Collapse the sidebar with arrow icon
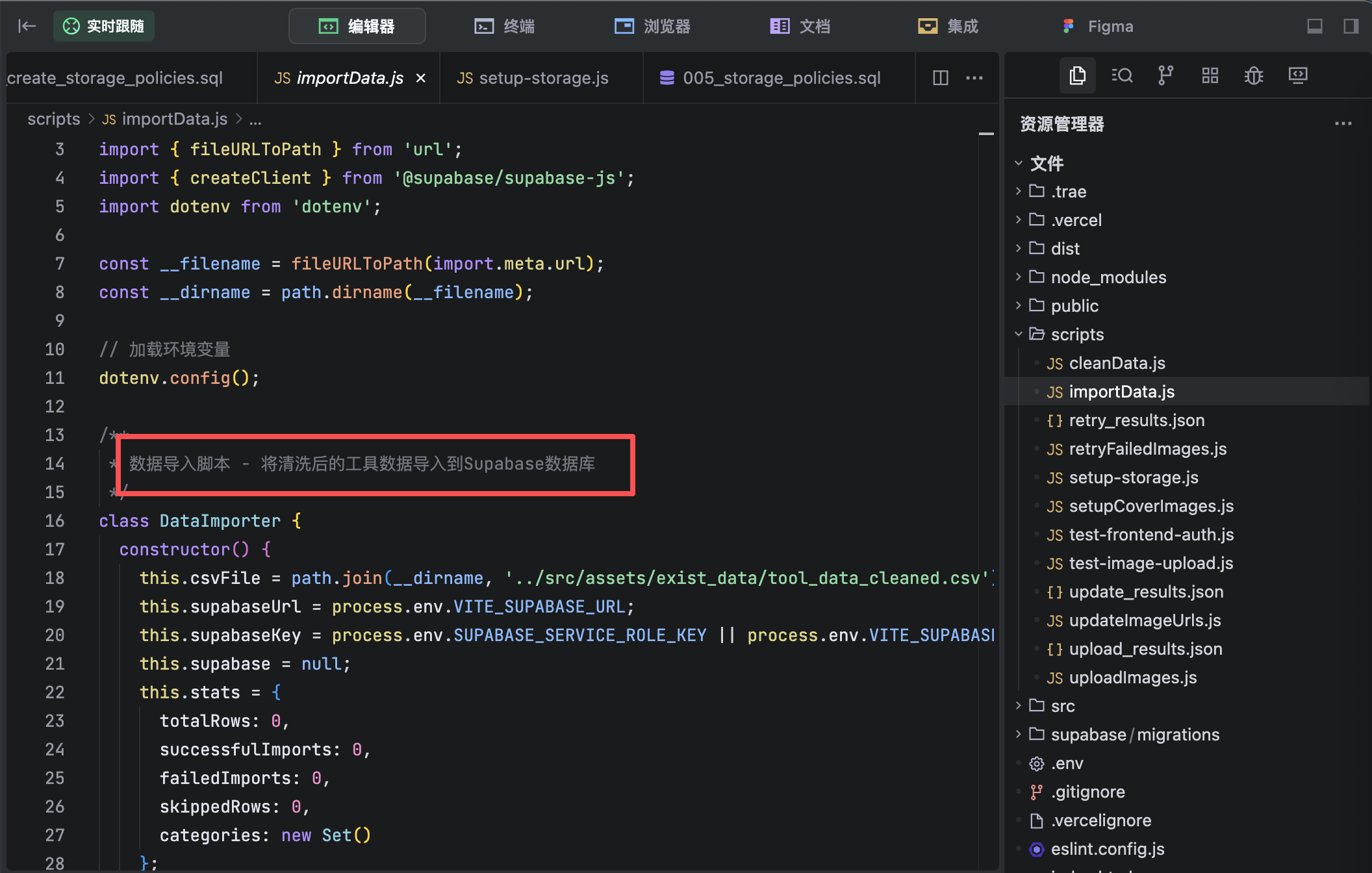1372x873 pixels. pos(27,26)
